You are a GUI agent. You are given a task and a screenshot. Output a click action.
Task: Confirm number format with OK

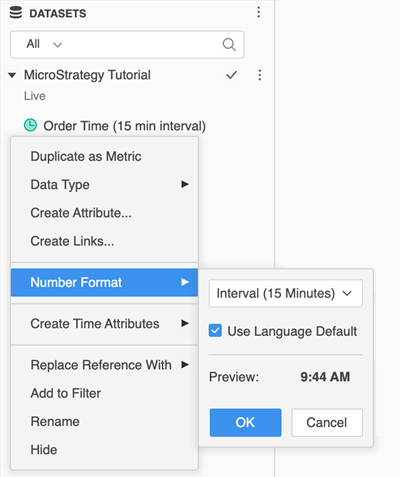245,423
